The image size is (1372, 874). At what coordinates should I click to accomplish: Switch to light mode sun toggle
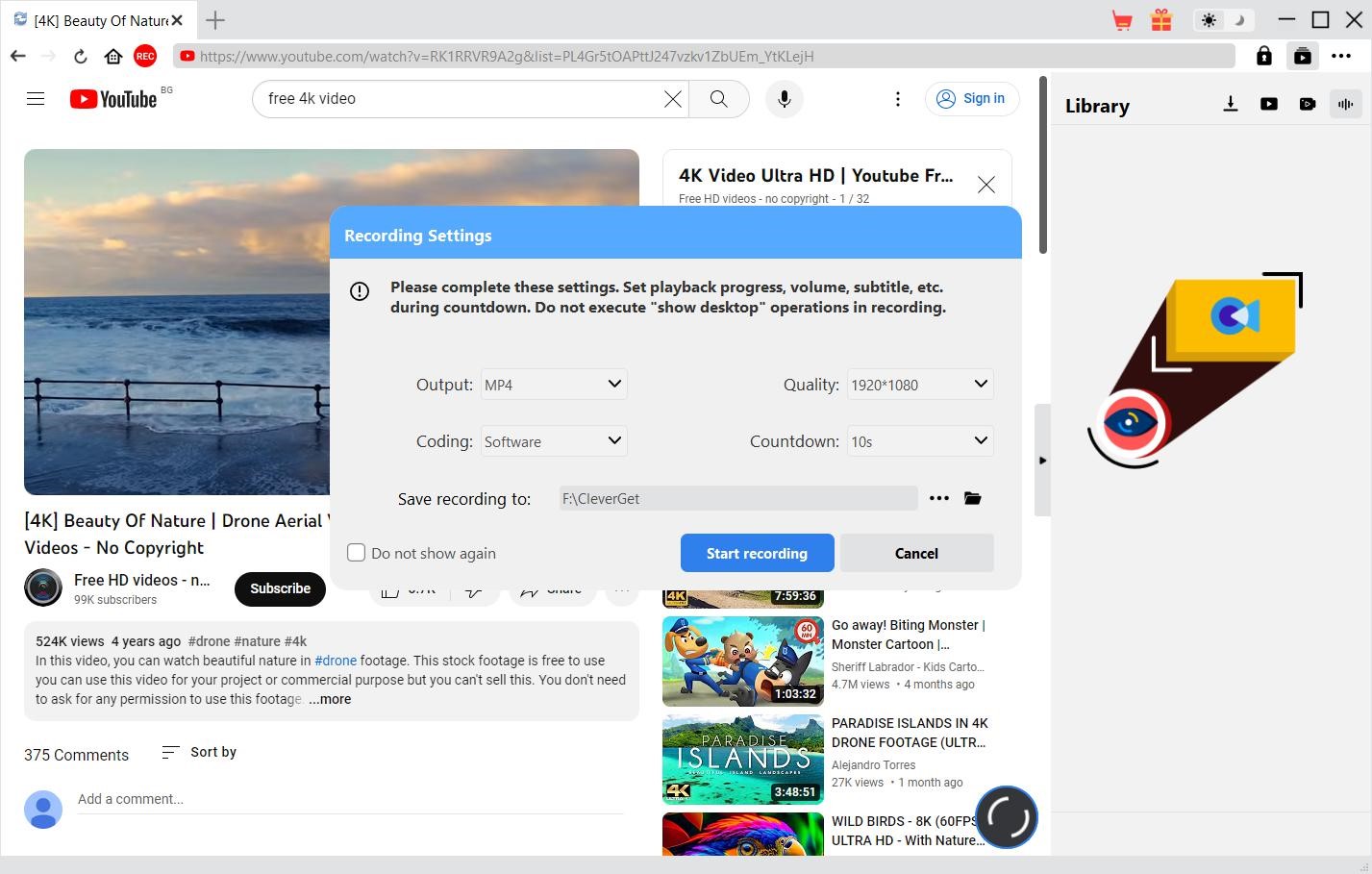coord(1209,20)
